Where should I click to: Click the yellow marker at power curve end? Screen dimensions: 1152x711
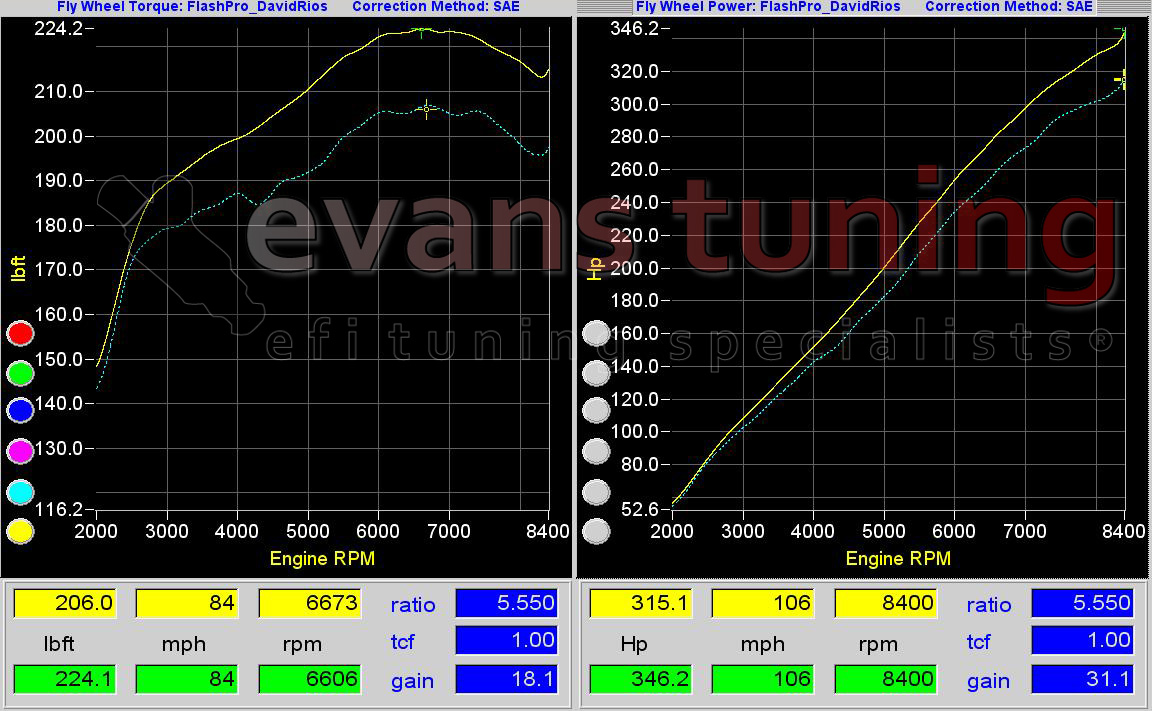tap(1122, 79)
